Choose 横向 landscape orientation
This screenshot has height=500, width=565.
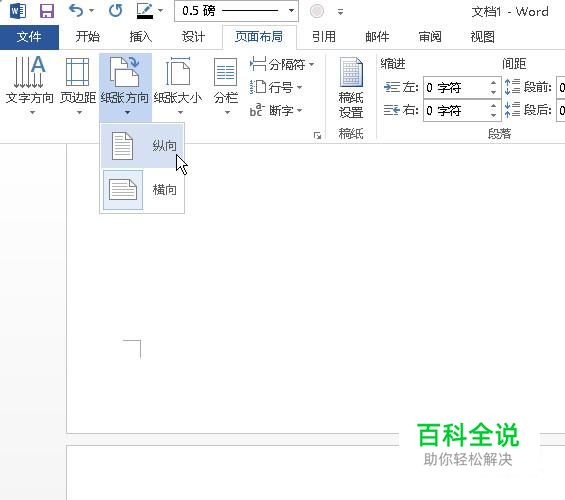click(143, 190)
